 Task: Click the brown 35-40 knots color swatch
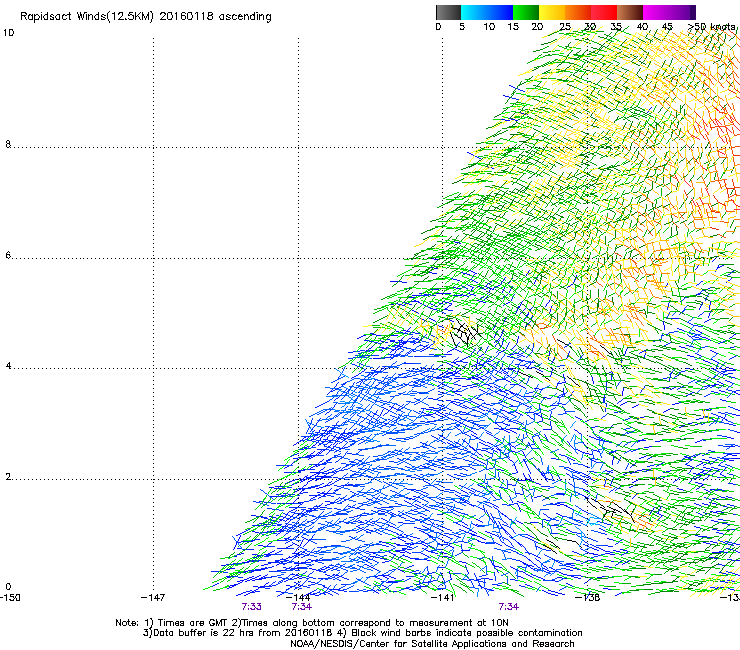[630, 12]
